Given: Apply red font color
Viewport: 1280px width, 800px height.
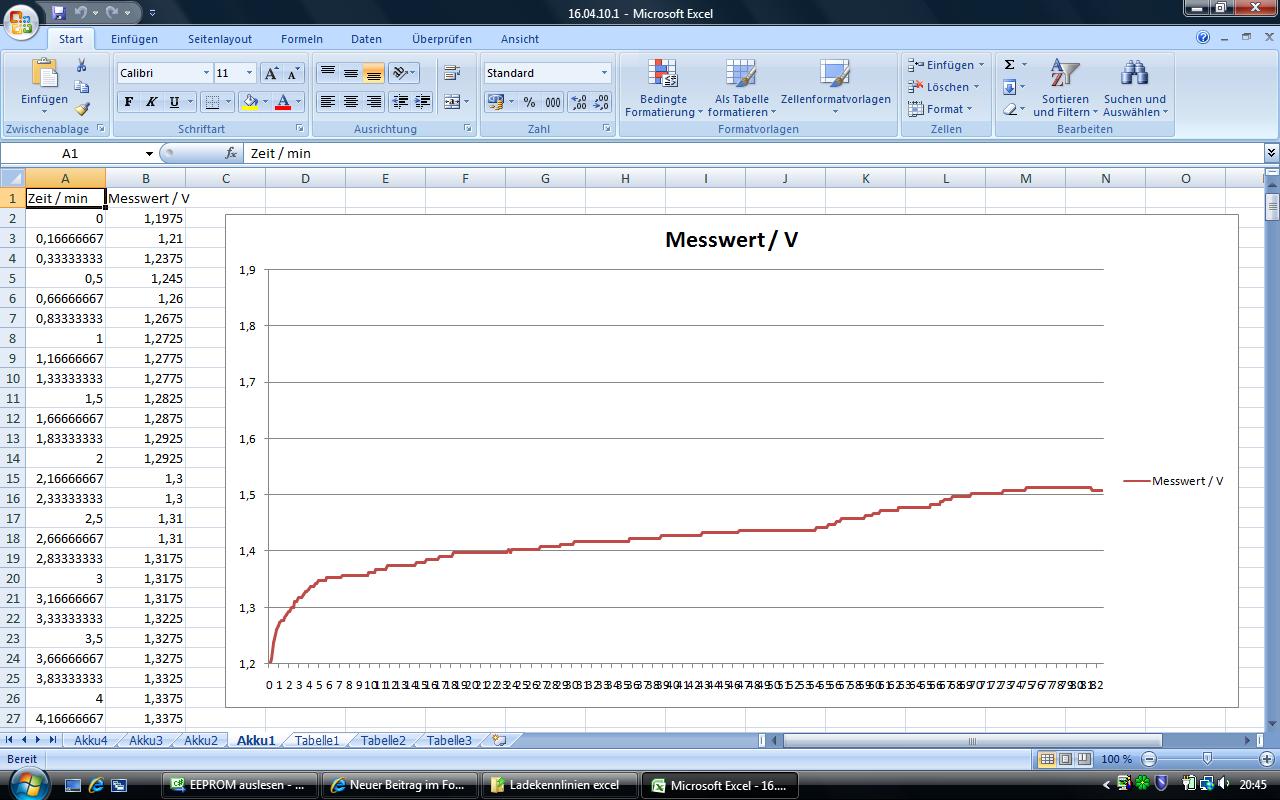Looking at the screenshot, I should pyautogui.click(x=283, y=102).
